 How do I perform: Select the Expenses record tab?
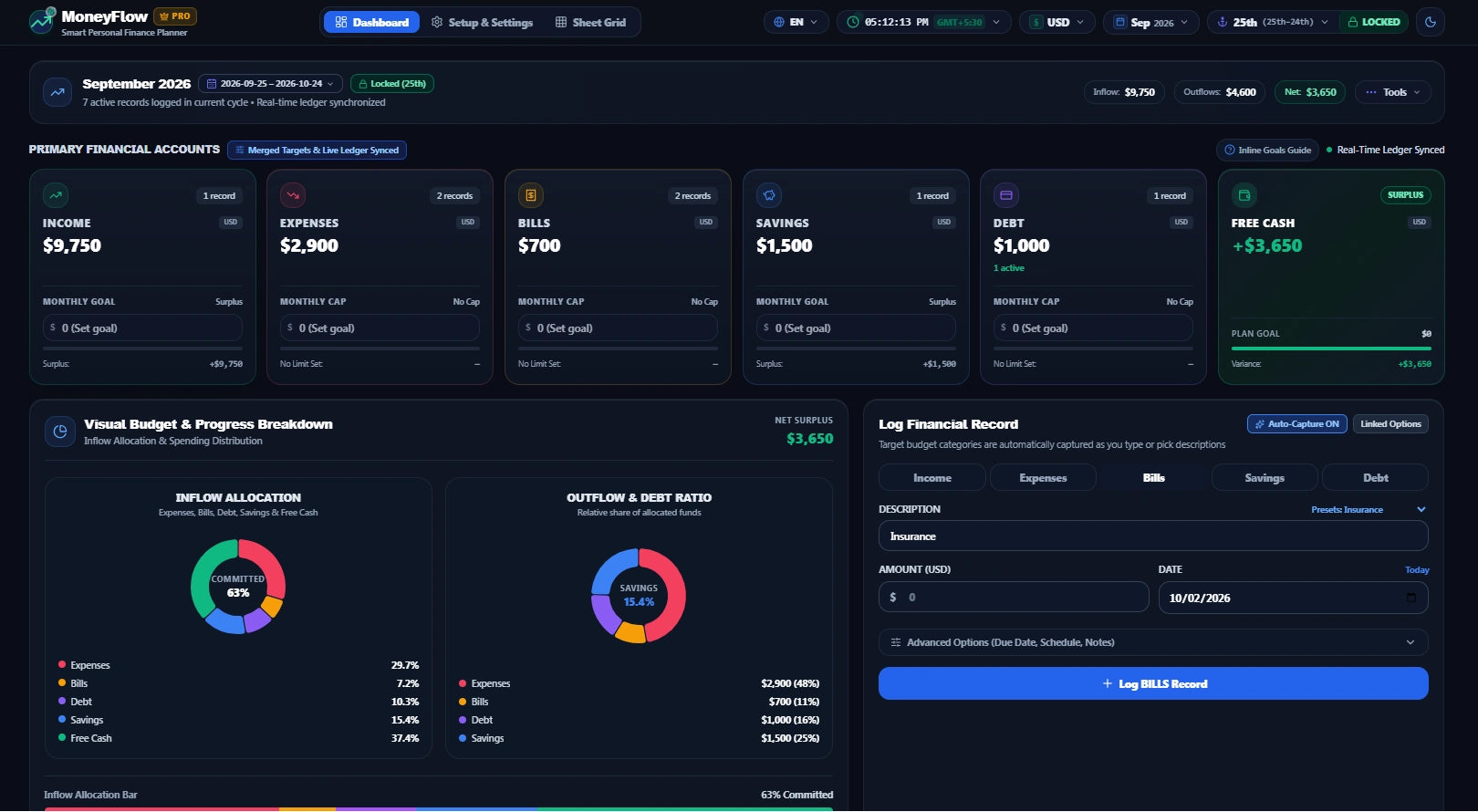click(x=1043, y=478)
